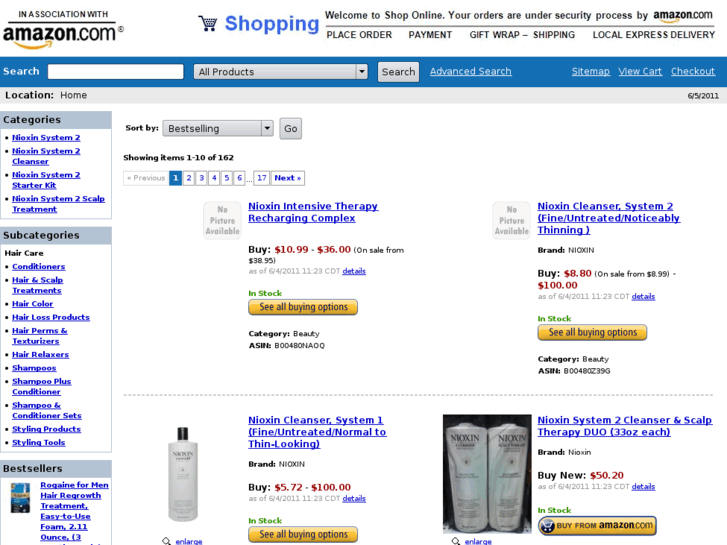
Task: Click the Rogaine for Men bestseller thumbnail
Action: pyautogui.click(x=20, y=497)
